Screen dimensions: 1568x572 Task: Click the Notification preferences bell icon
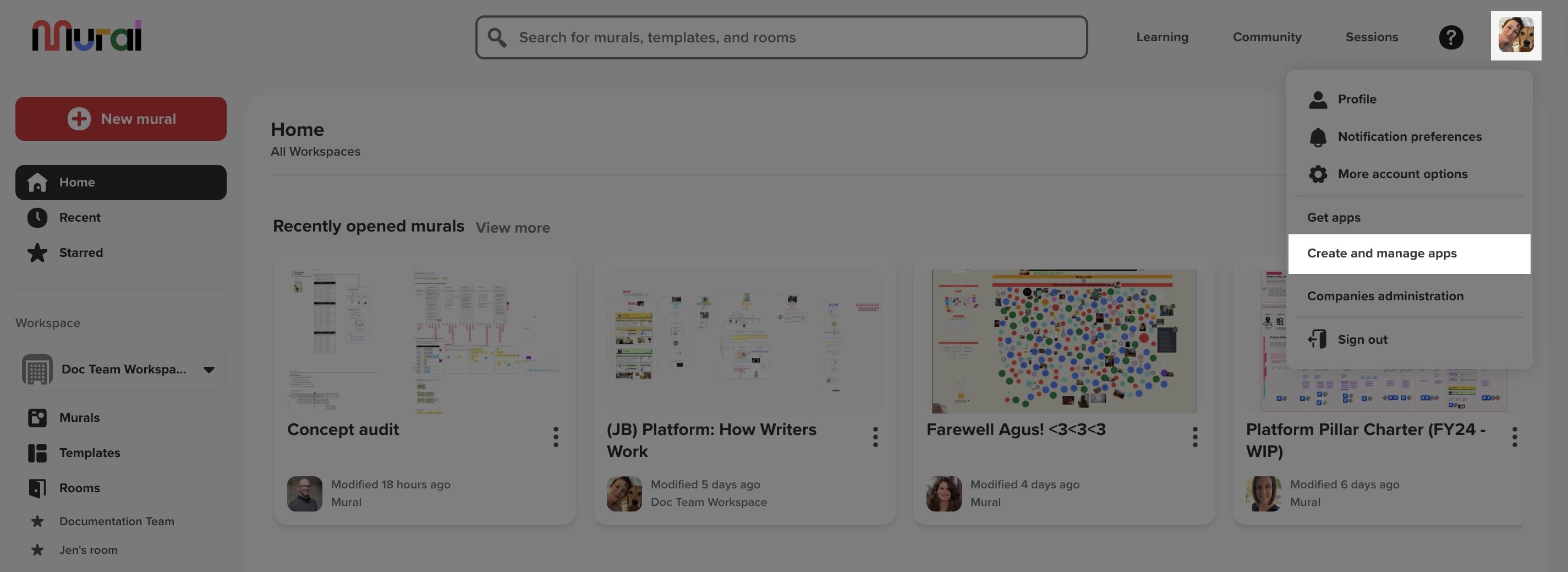(x=1319, y=136)
